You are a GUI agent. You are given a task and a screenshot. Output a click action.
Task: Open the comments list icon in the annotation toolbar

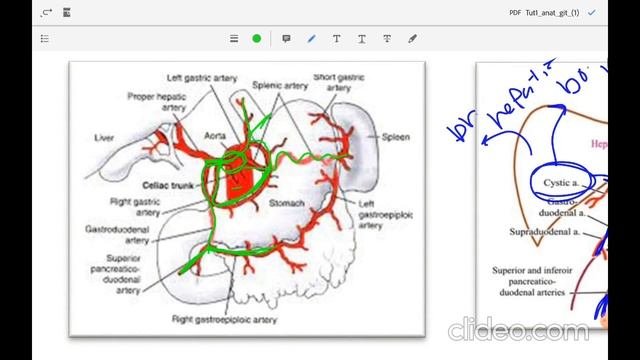click(x=45, y=39)
